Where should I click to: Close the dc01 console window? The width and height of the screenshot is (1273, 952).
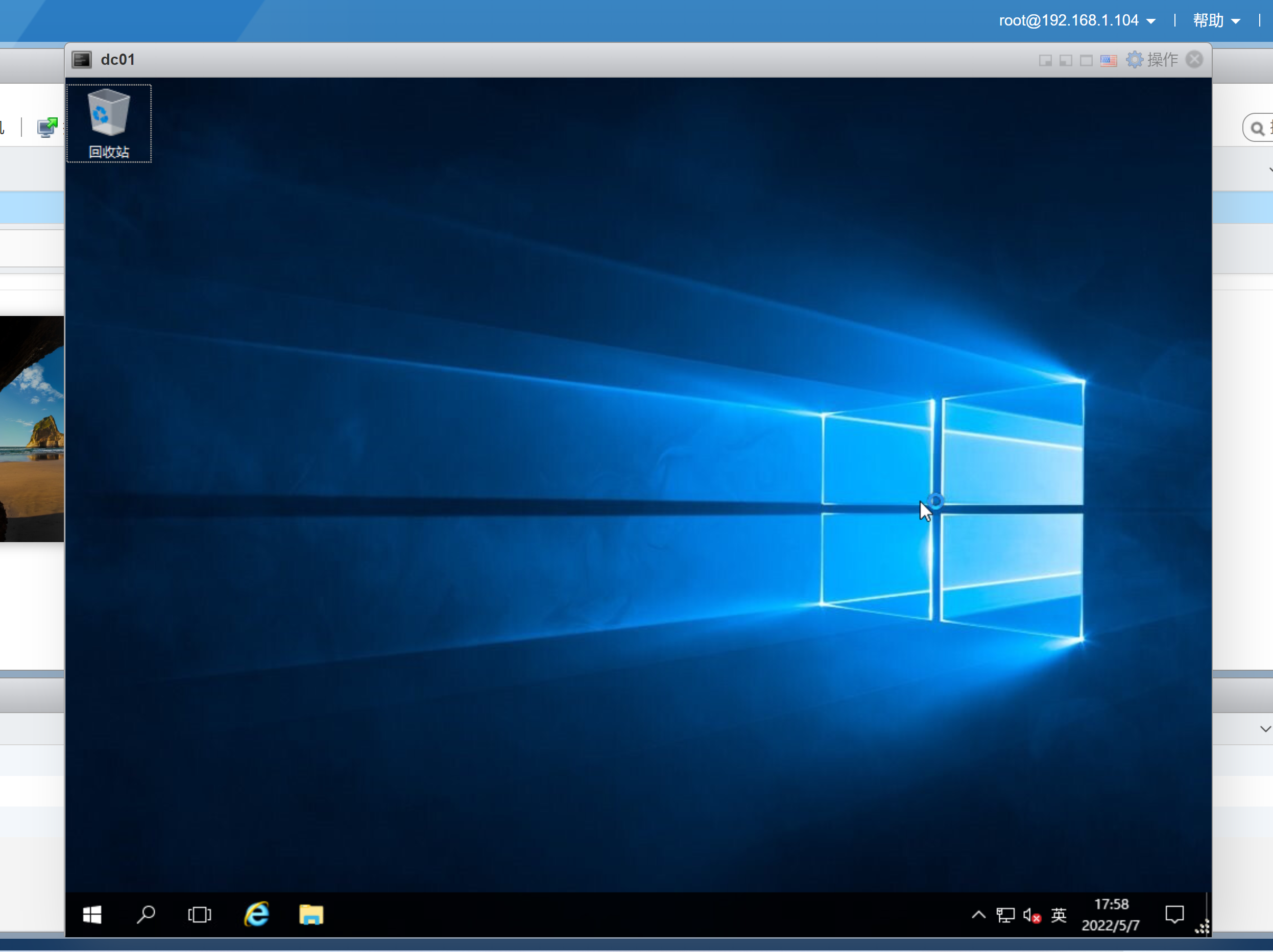tap(1194, 60)
